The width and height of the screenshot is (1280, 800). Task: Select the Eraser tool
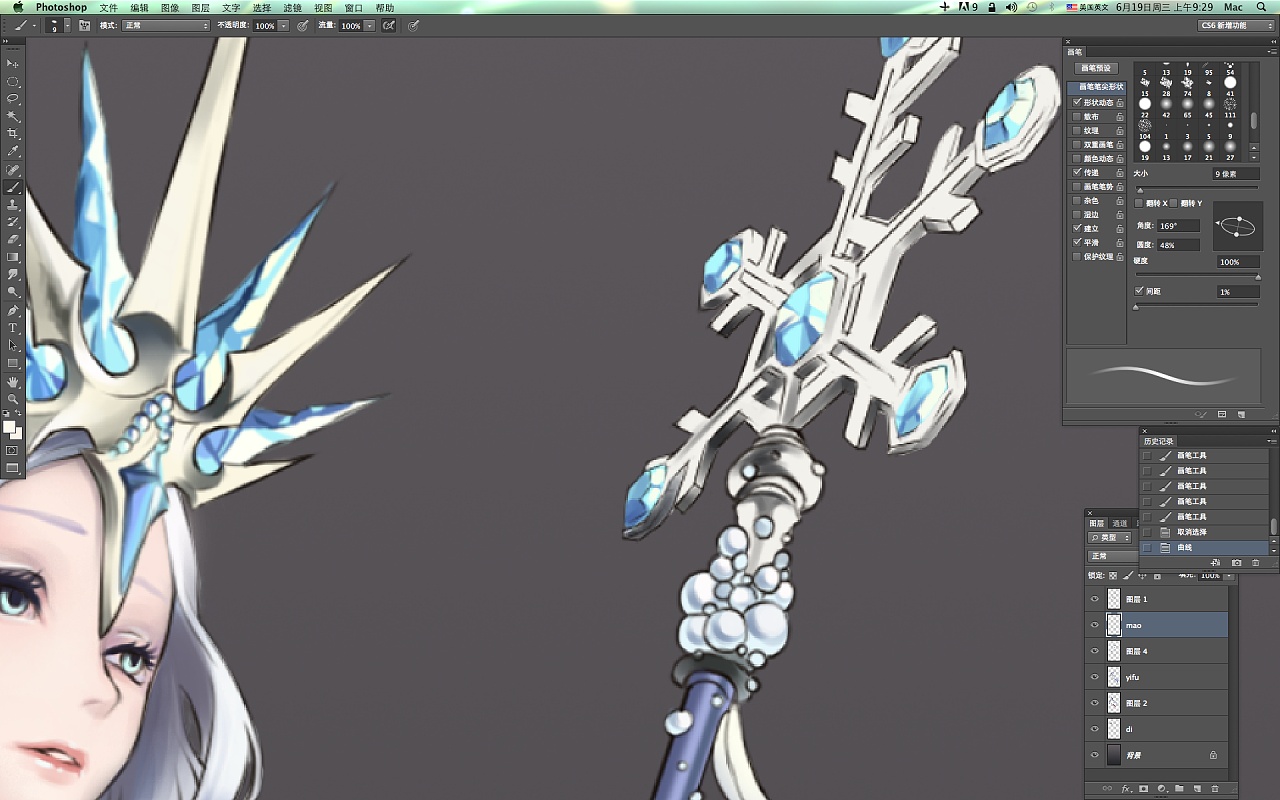click(13, 239)
